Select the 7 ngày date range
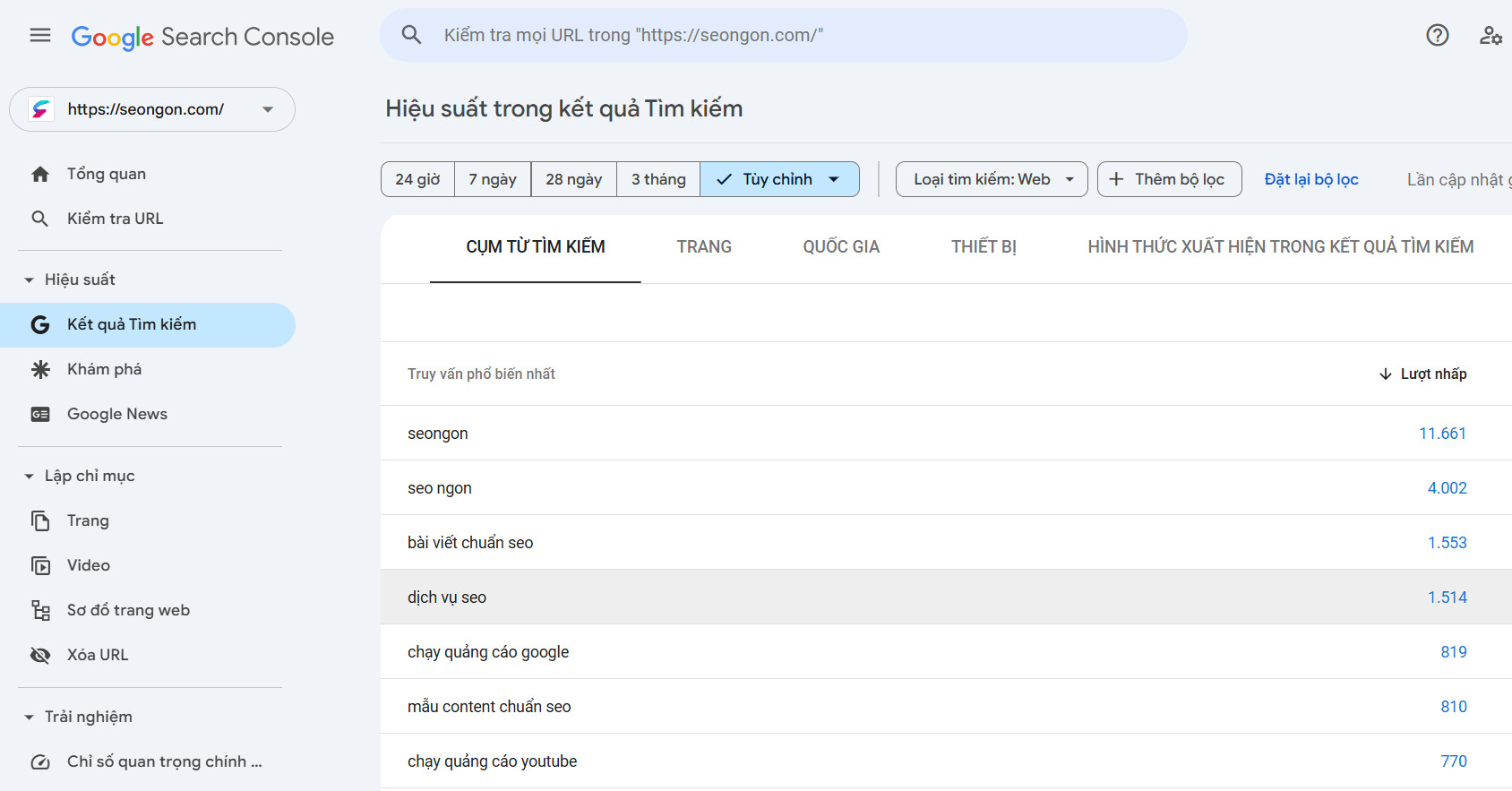 tap(493, 179)
